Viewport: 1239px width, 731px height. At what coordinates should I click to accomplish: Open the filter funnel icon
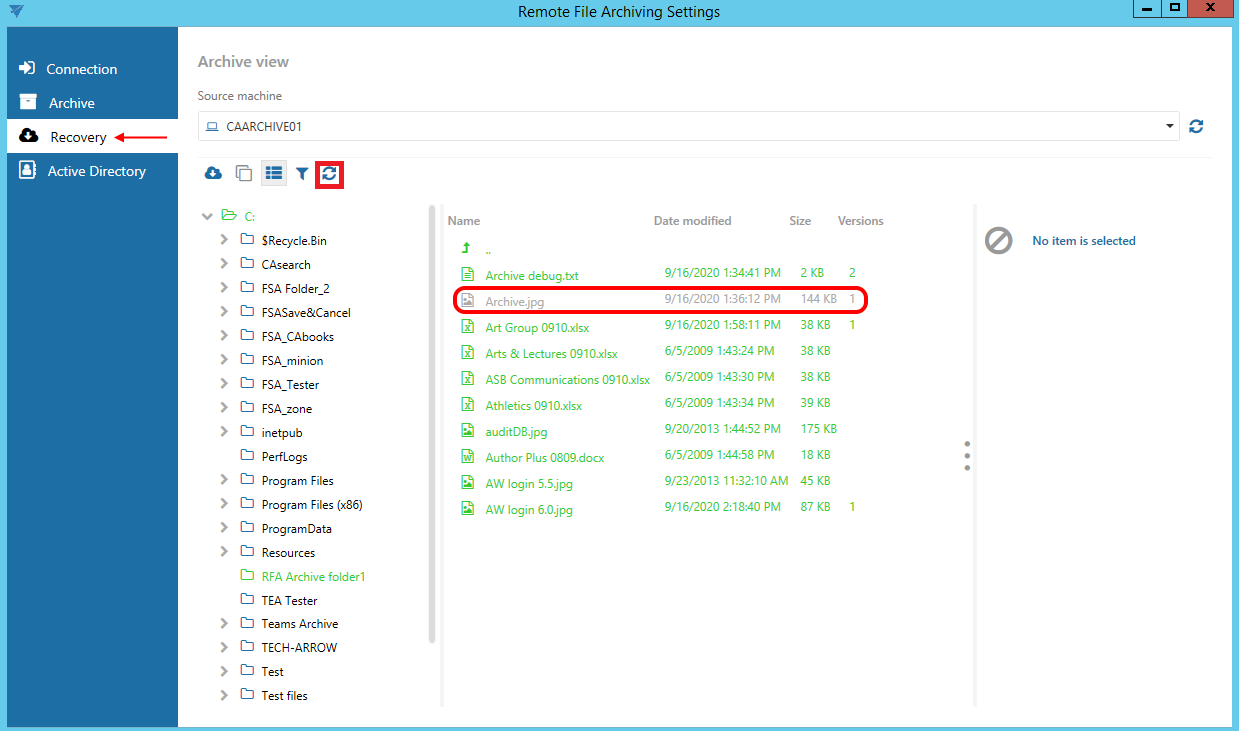302,173
